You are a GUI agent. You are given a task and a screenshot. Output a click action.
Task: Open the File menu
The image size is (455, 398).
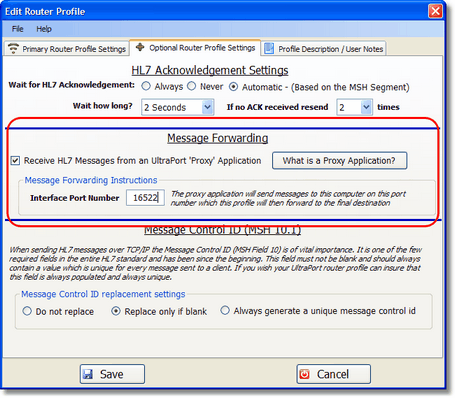(x=18, y=29)
